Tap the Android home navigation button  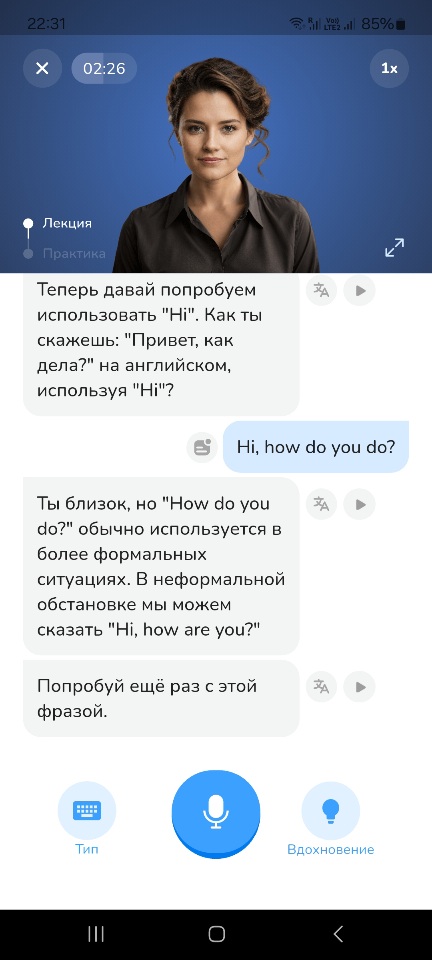tap(217, 934)
